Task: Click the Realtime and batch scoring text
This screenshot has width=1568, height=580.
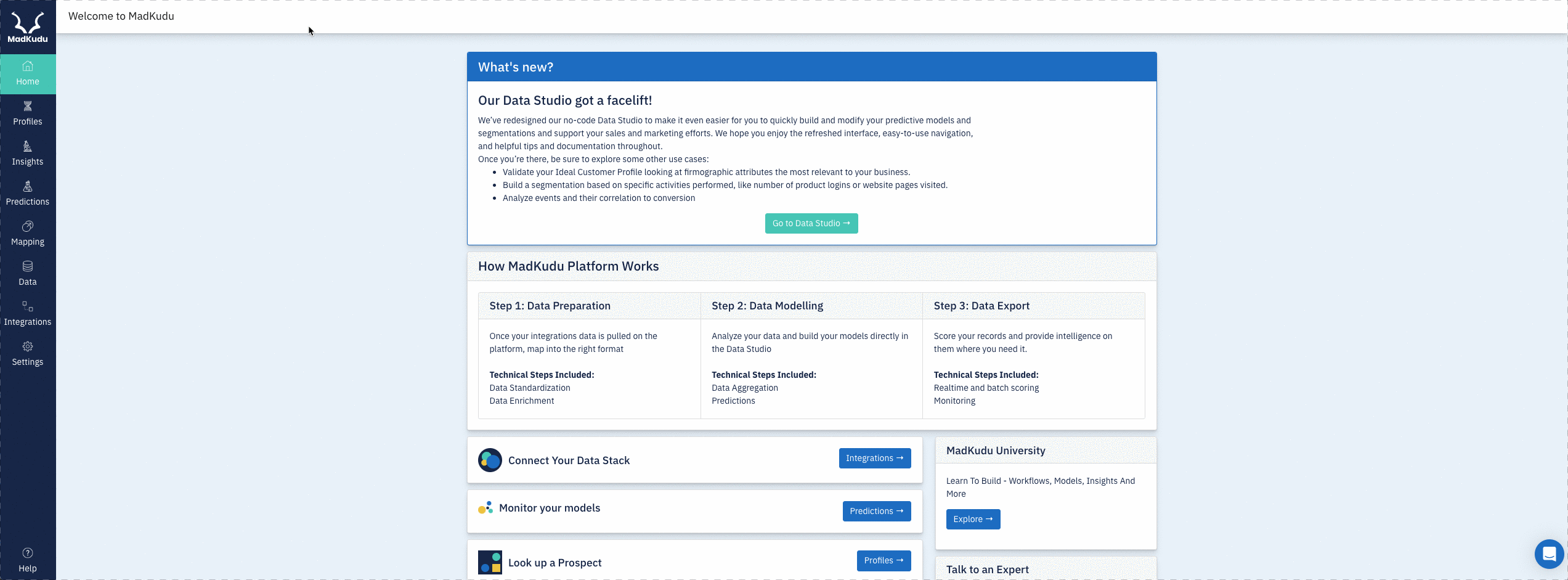Action: pos(986,388)
